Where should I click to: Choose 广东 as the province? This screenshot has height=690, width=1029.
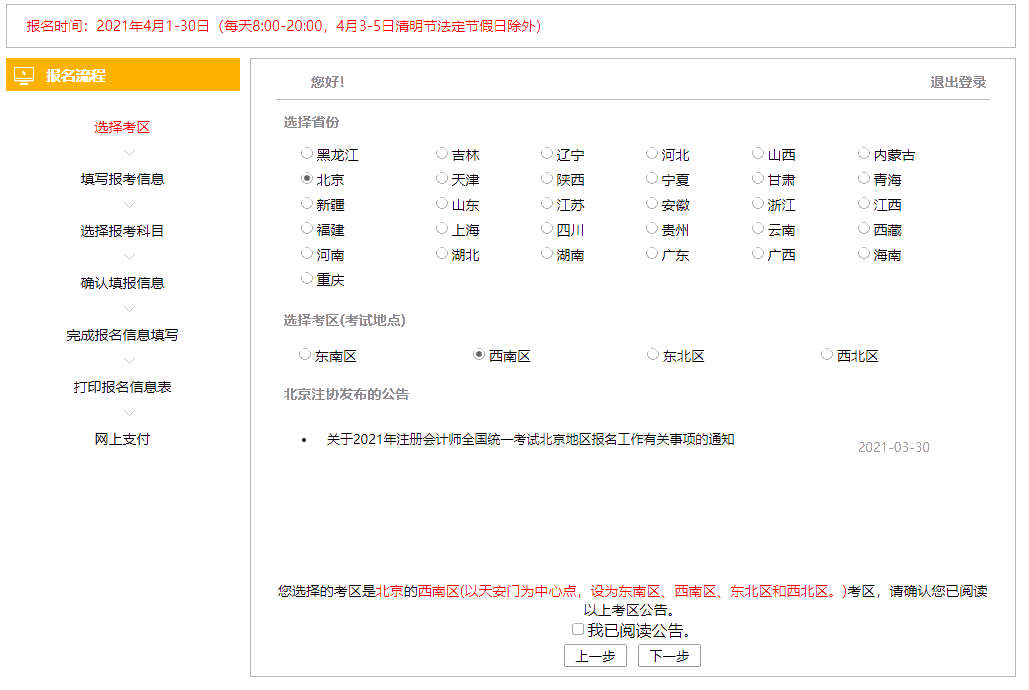coord(652,253)
